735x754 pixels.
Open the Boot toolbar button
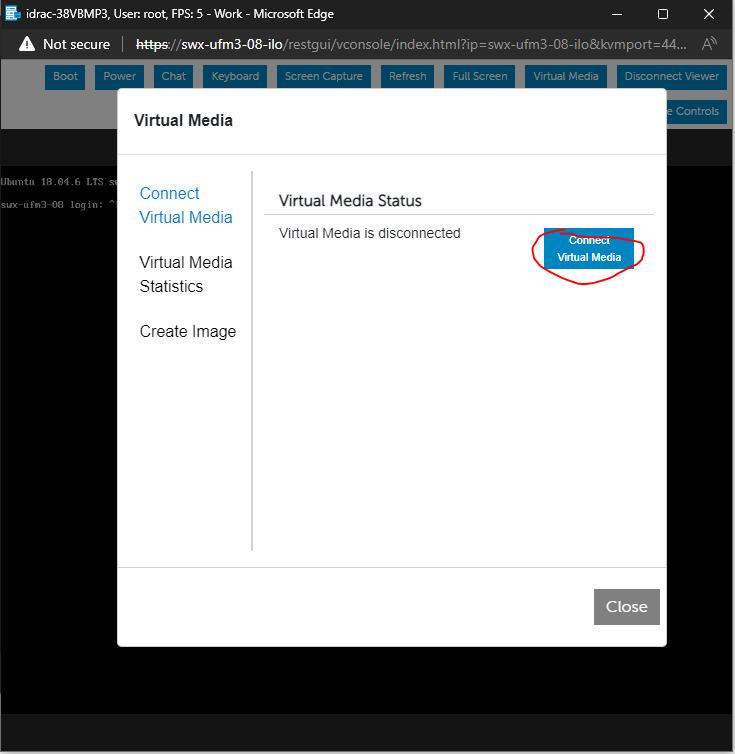click(65, 76)
